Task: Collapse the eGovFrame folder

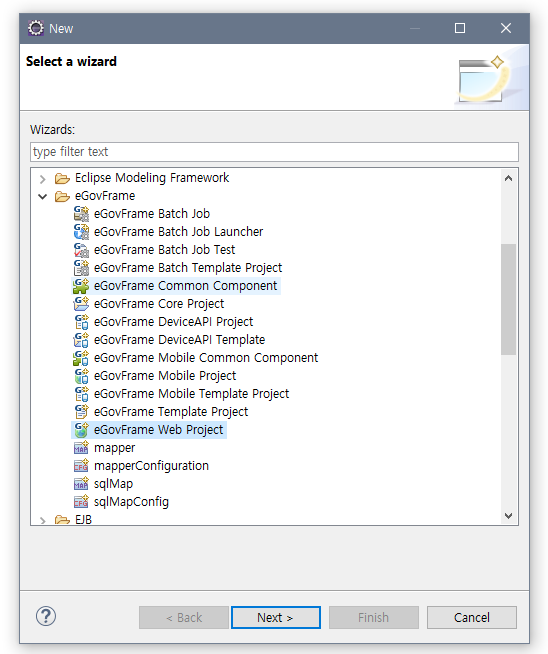Action: click(43, 196)
